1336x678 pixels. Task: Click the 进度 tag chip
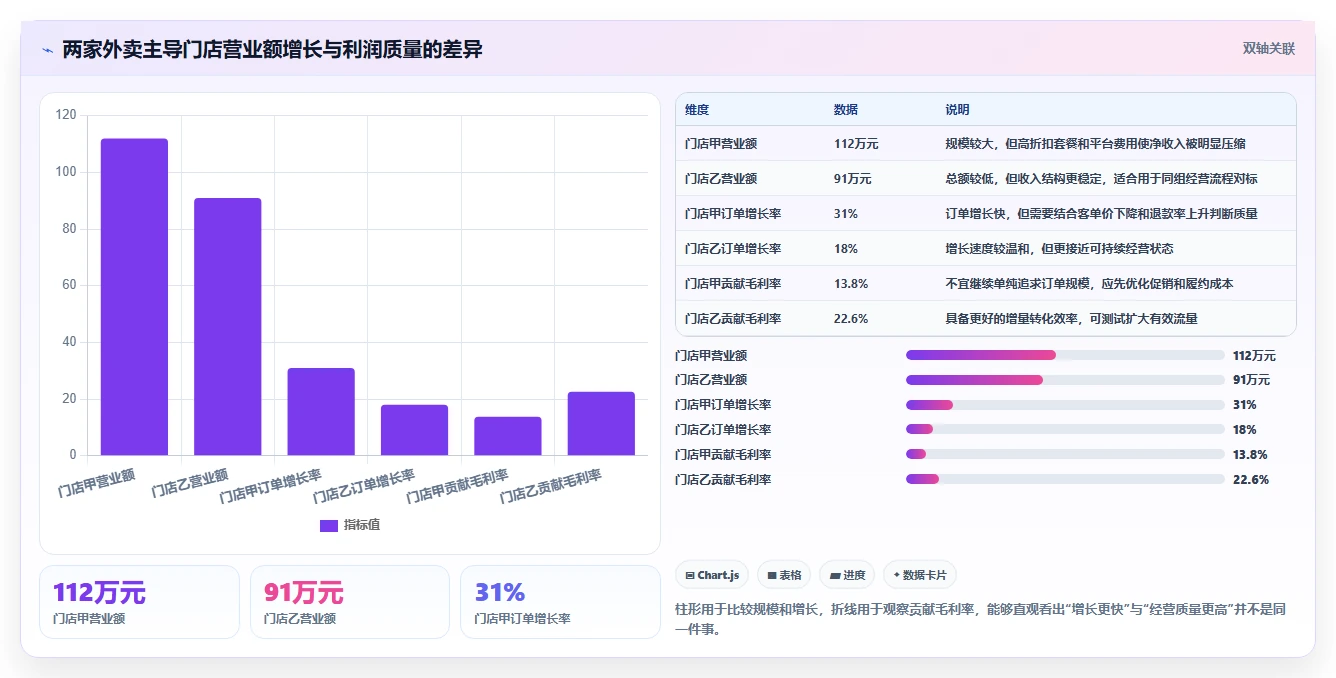coord(847,575)
